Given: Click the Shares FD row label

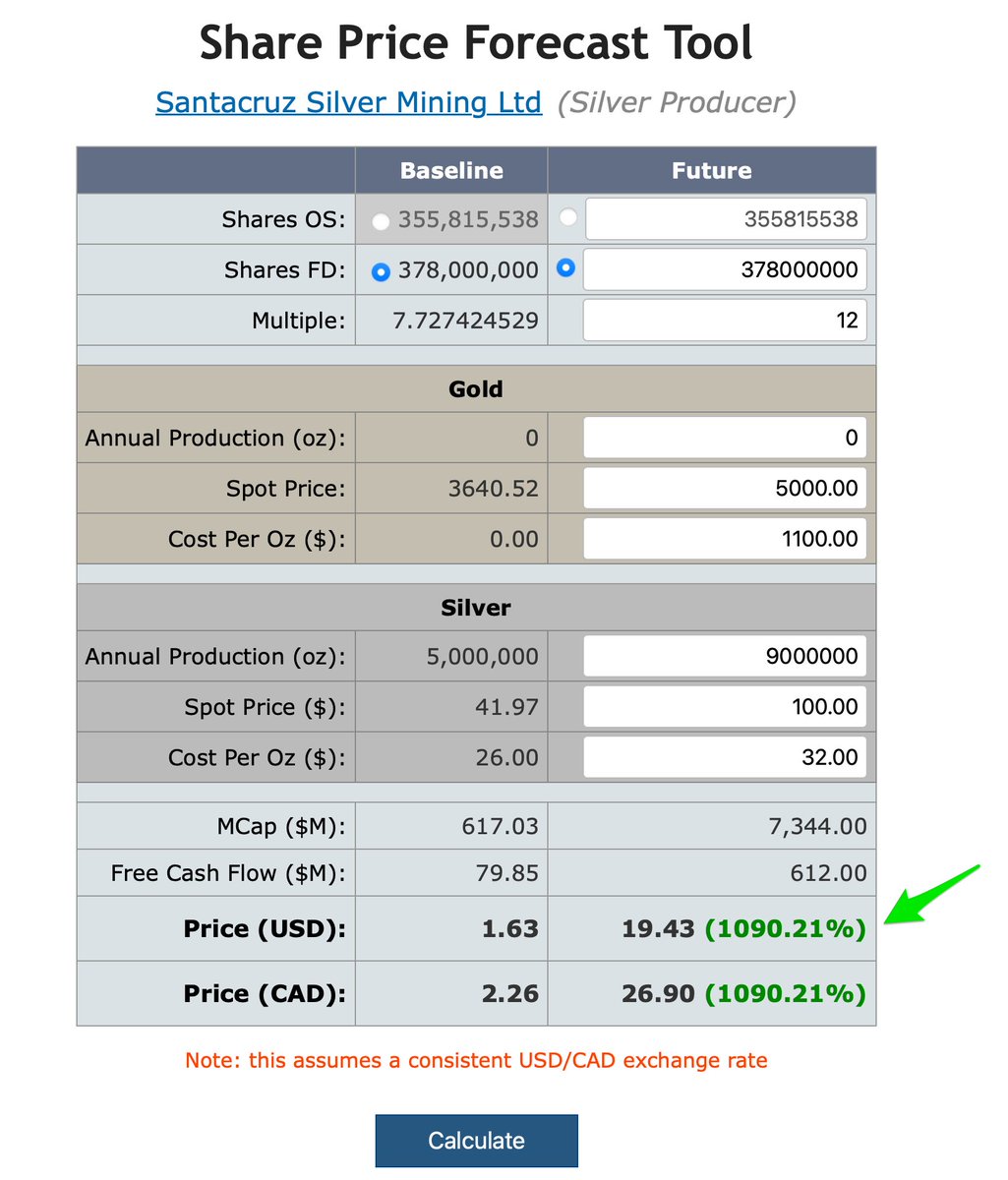Looking at the screenshot, I should (x=285, y=269).
